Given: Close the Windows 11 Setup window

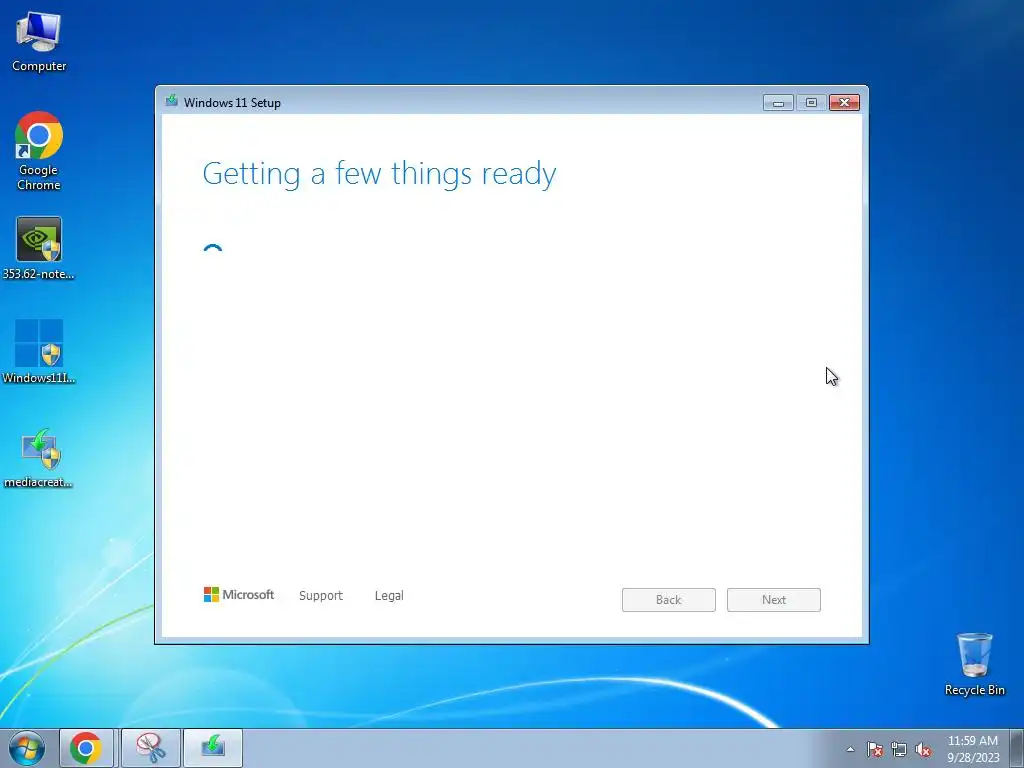Looking at the screenshot, I should [844, 103].
